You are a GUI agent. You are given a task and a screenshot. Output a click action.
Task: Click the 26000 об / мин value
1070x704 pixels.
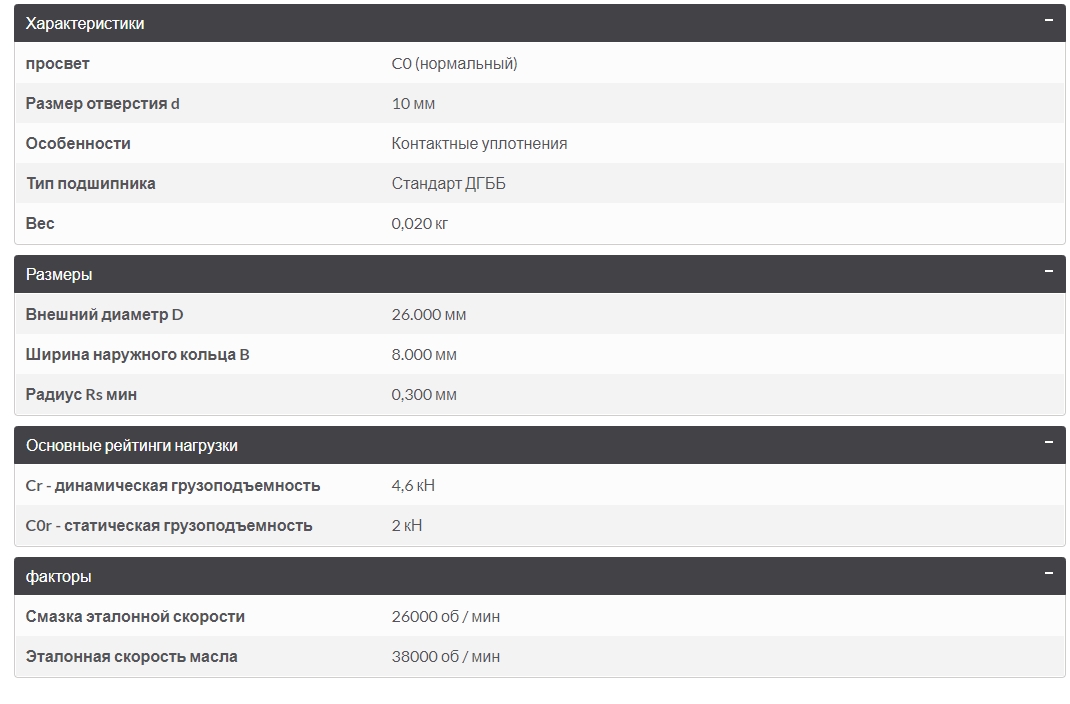tap(446, 617)
